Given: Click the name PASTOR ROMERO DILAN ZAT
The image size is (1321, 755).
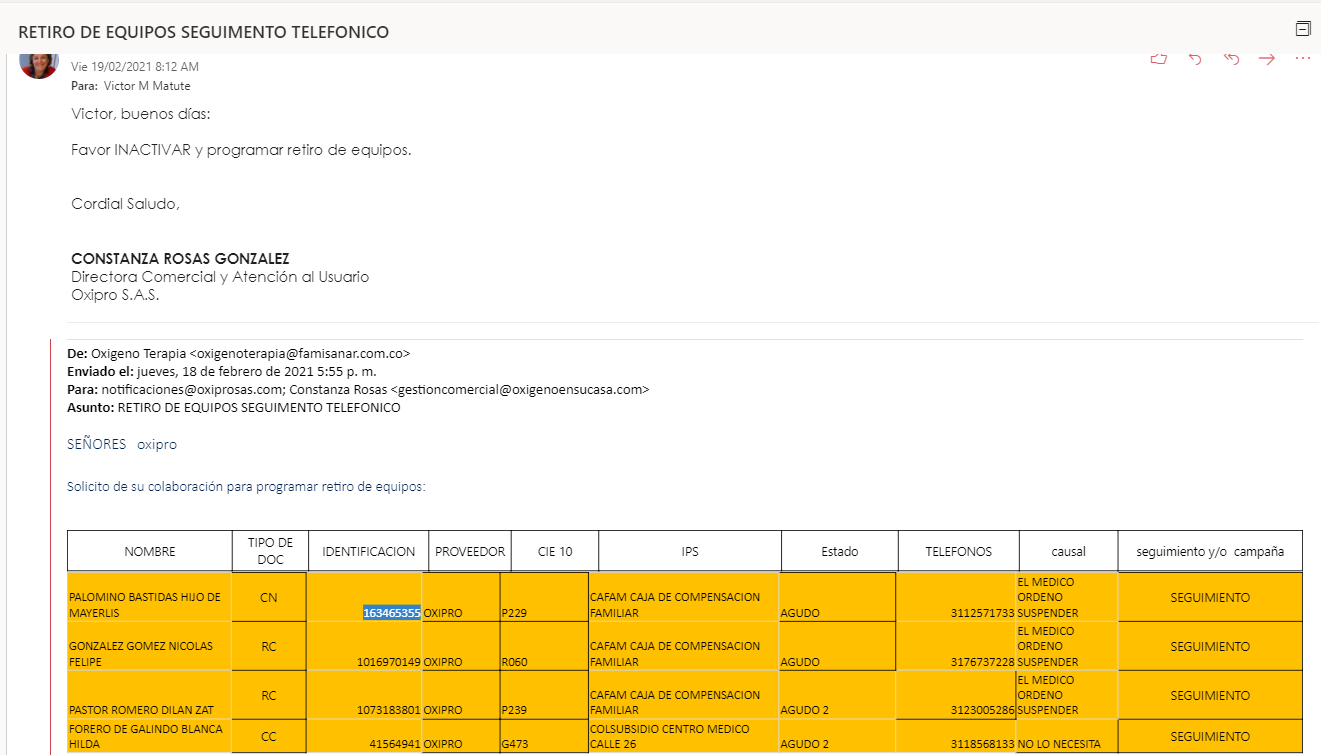Looking at the screenshot, I should (x=141, y=710).
